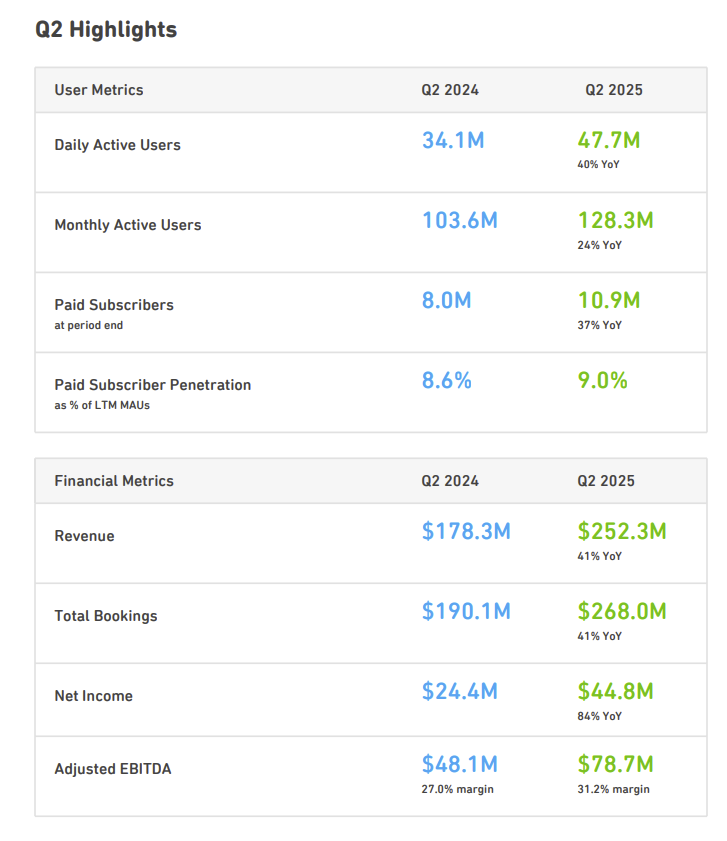Click the Financial Metrics table header label
This screenshot has width=727, height=841.
click(x=114, y=481)
